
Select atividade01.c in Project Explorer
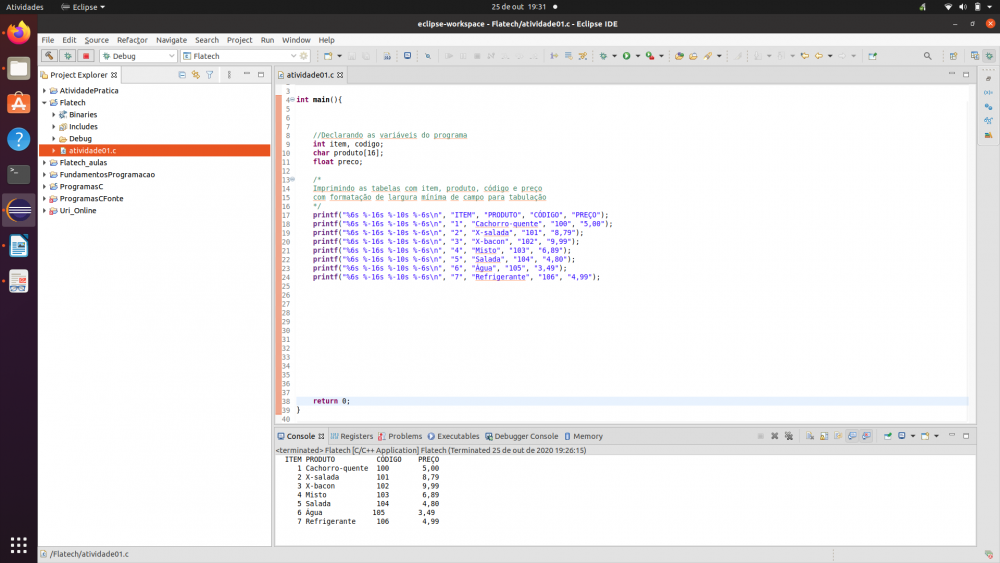92,150
